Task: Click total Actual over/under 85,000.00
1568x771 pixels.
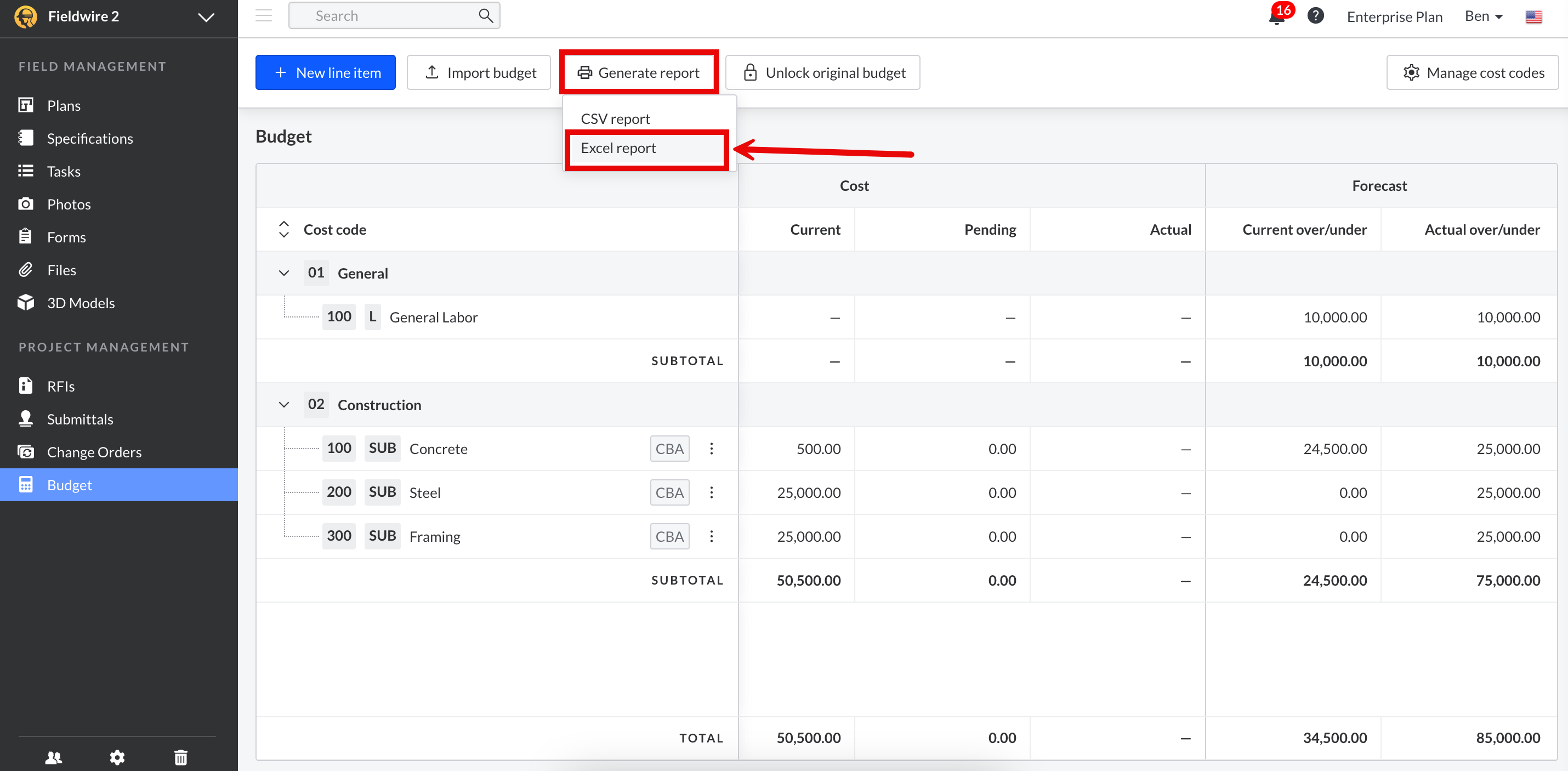Action: point(1508,738)
